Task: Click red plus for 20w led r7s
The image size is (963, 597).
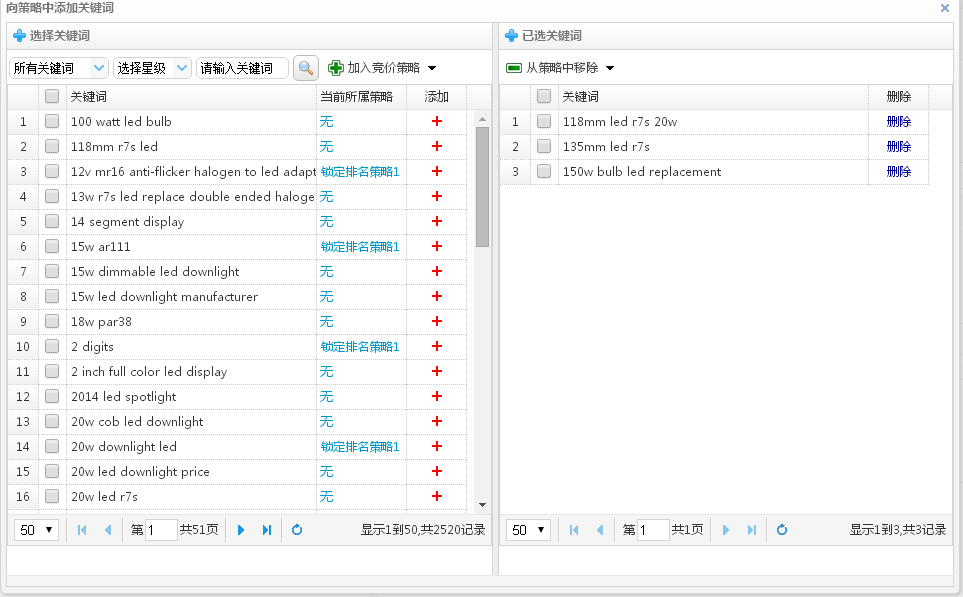Action: (x=436, y=497)
